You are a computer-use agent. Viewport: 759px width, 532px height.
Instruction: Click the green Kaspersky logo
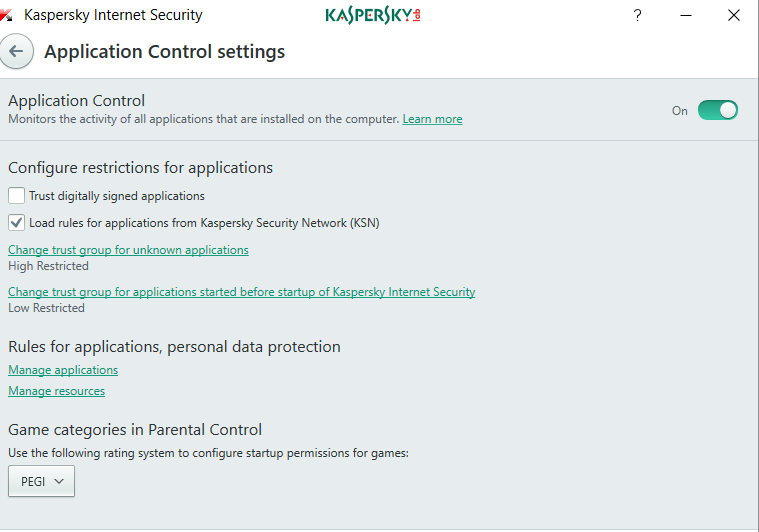[373, 15]
